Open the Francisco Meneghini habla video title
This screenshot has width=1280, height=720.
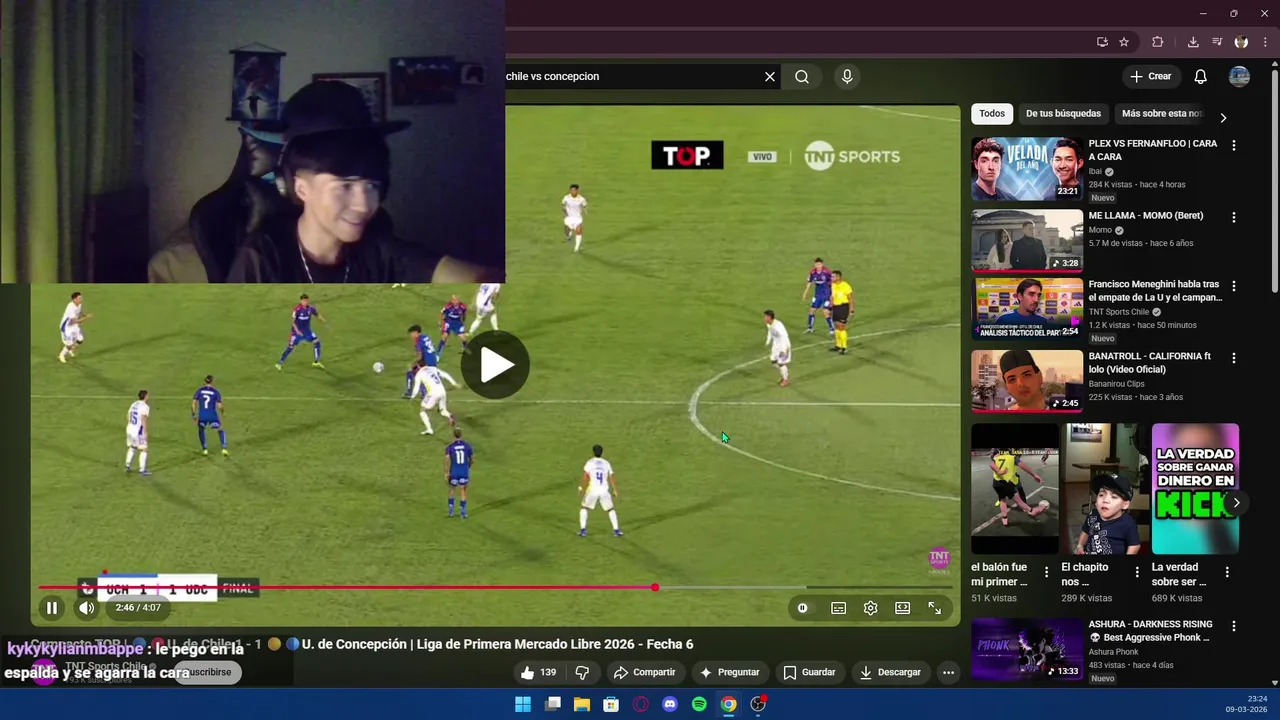pos(1155,291)
